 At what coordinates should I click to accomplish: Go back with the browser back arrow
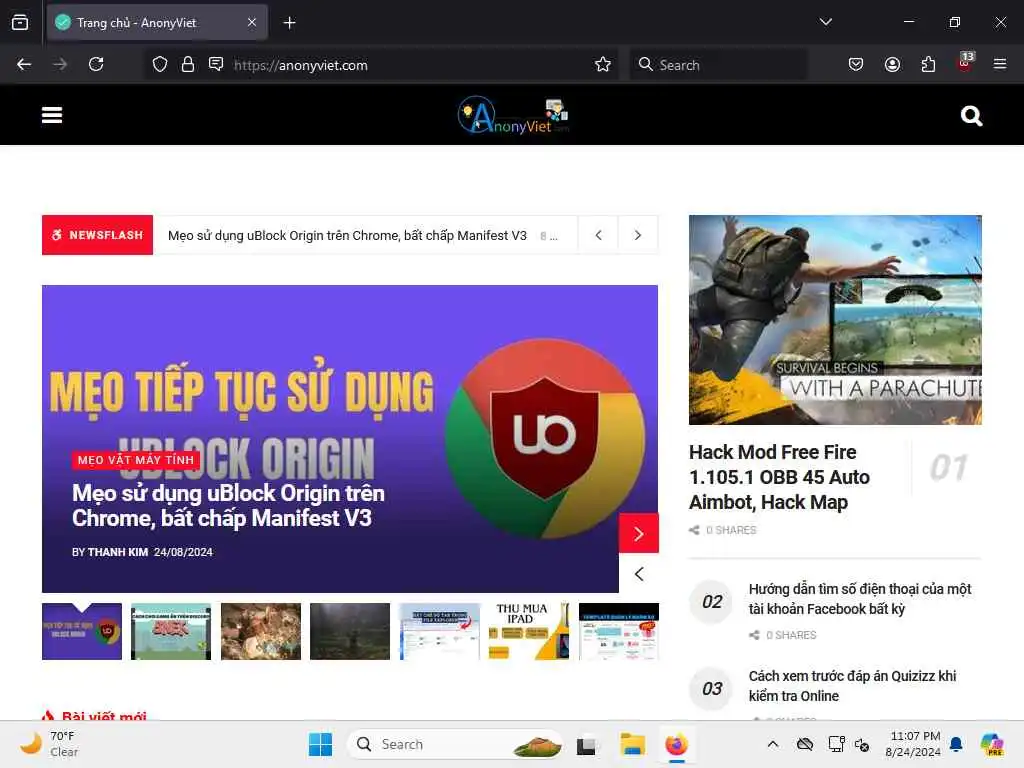24,64
